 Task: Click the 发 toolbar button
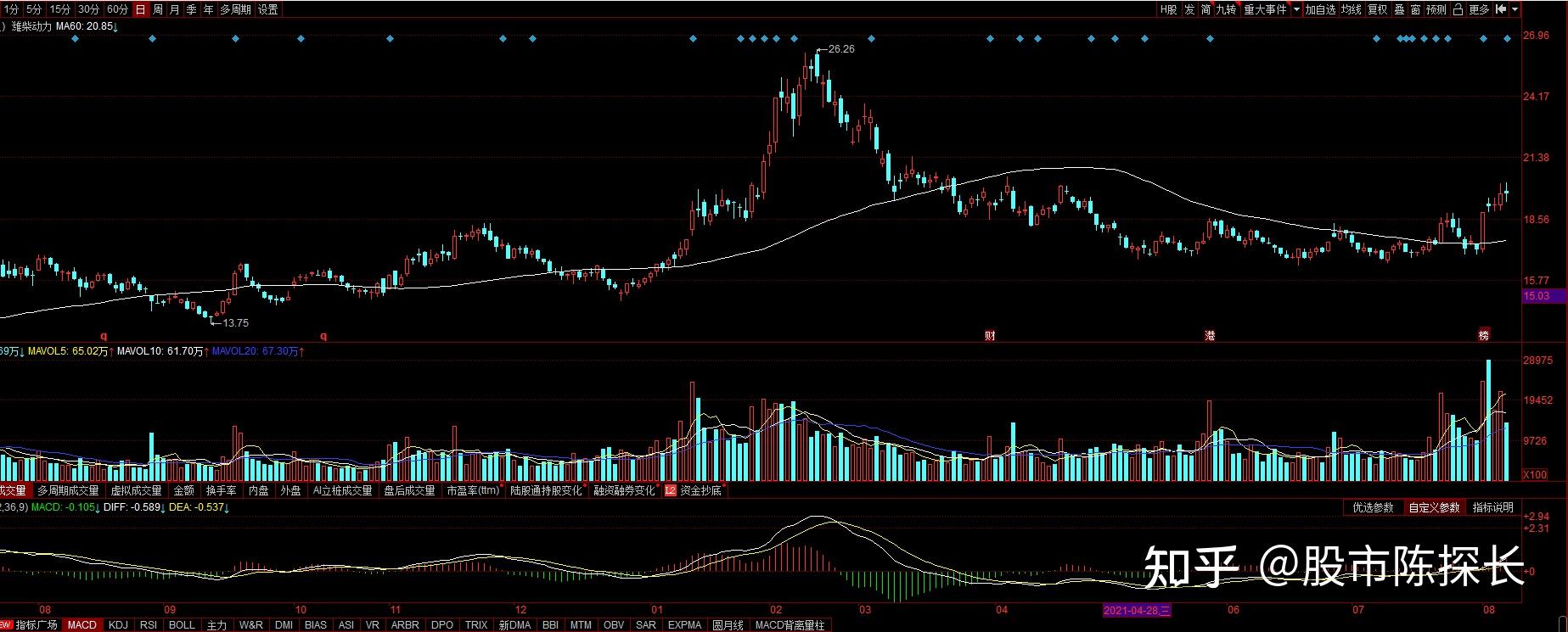pyautogui.click(x=1189, y=9)
